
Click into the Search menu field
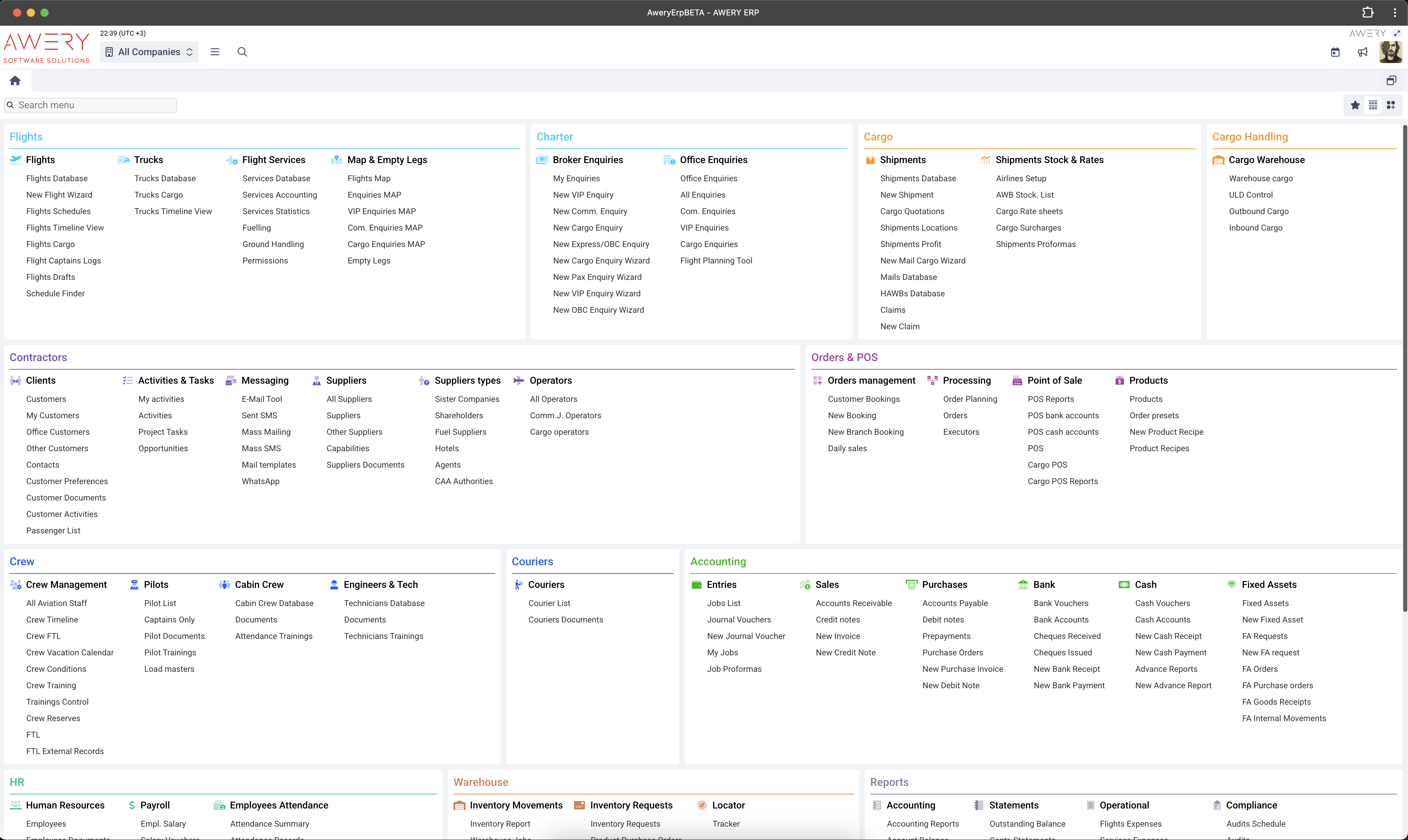(x=90, y=105)
